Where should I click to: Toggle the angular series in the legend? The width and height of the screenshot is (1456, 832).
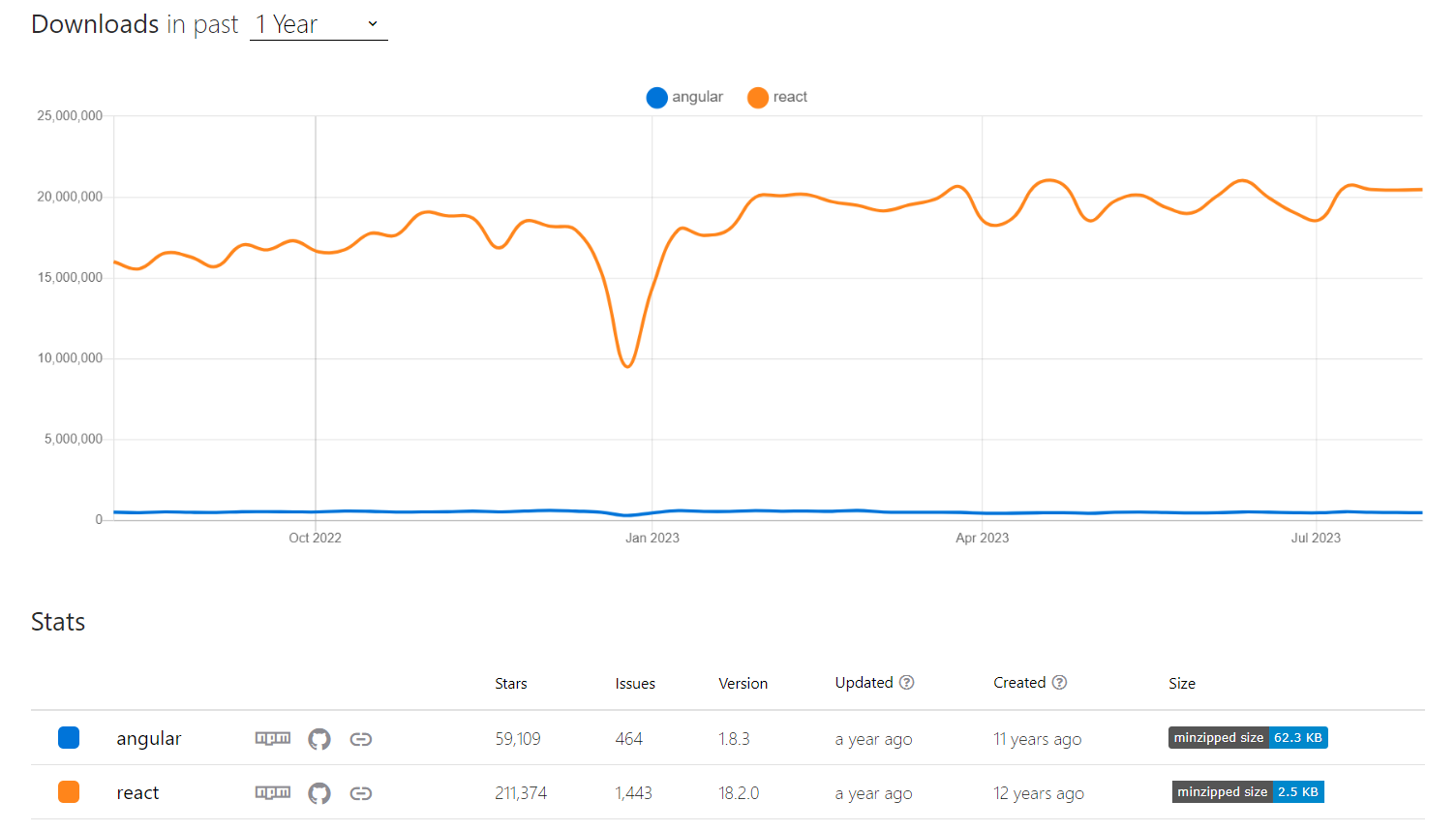(684, 97)
